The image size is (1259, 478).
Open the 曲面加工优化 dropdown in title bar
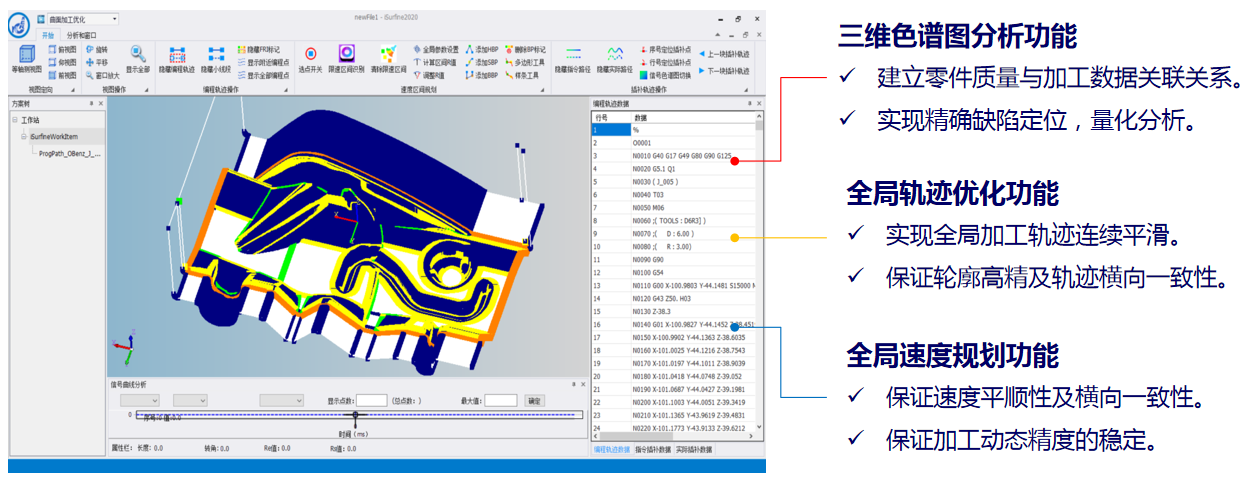(82, 19)
